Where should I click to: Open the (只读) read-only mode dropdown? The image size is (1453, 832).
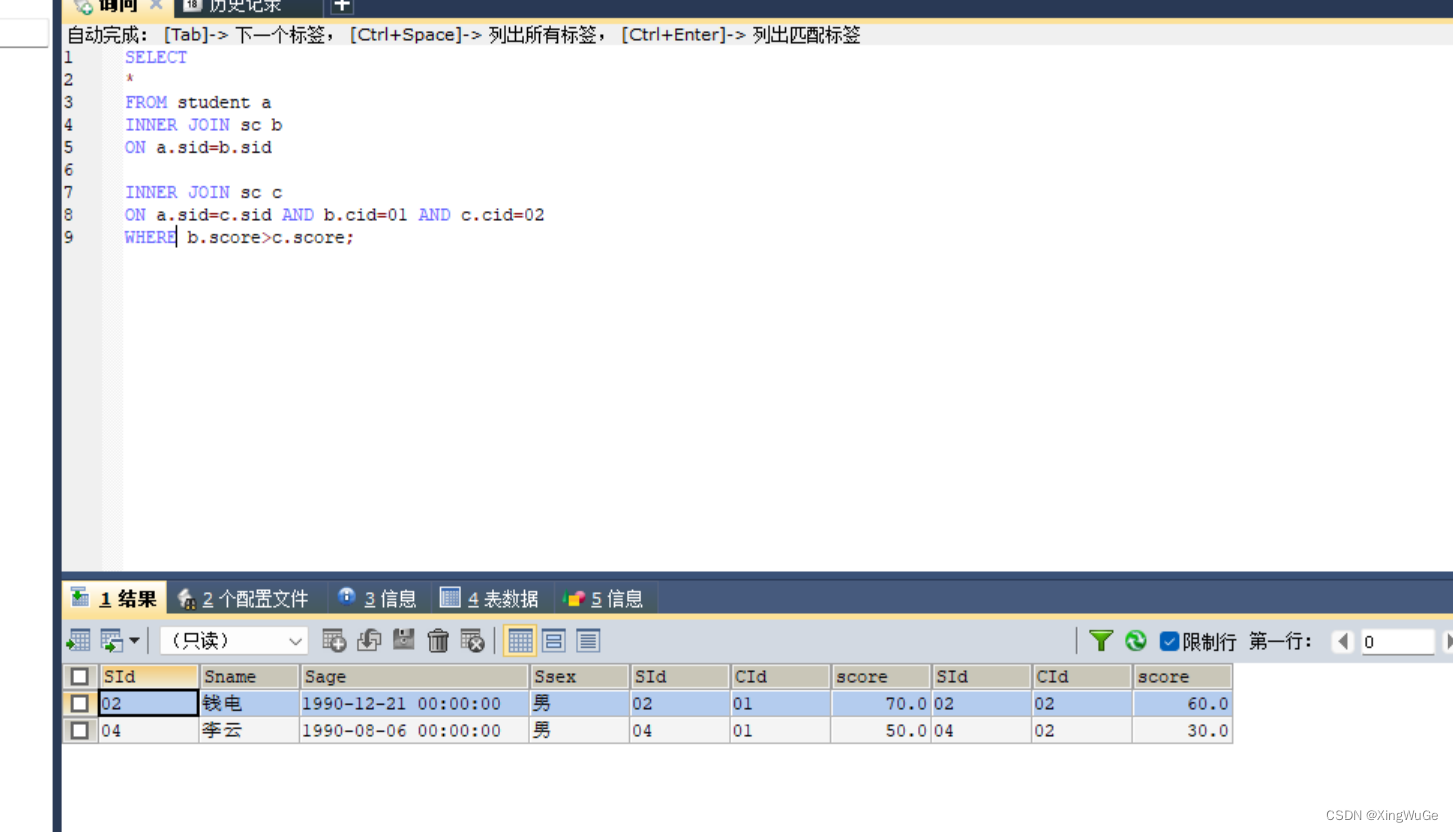click(234, 641)
